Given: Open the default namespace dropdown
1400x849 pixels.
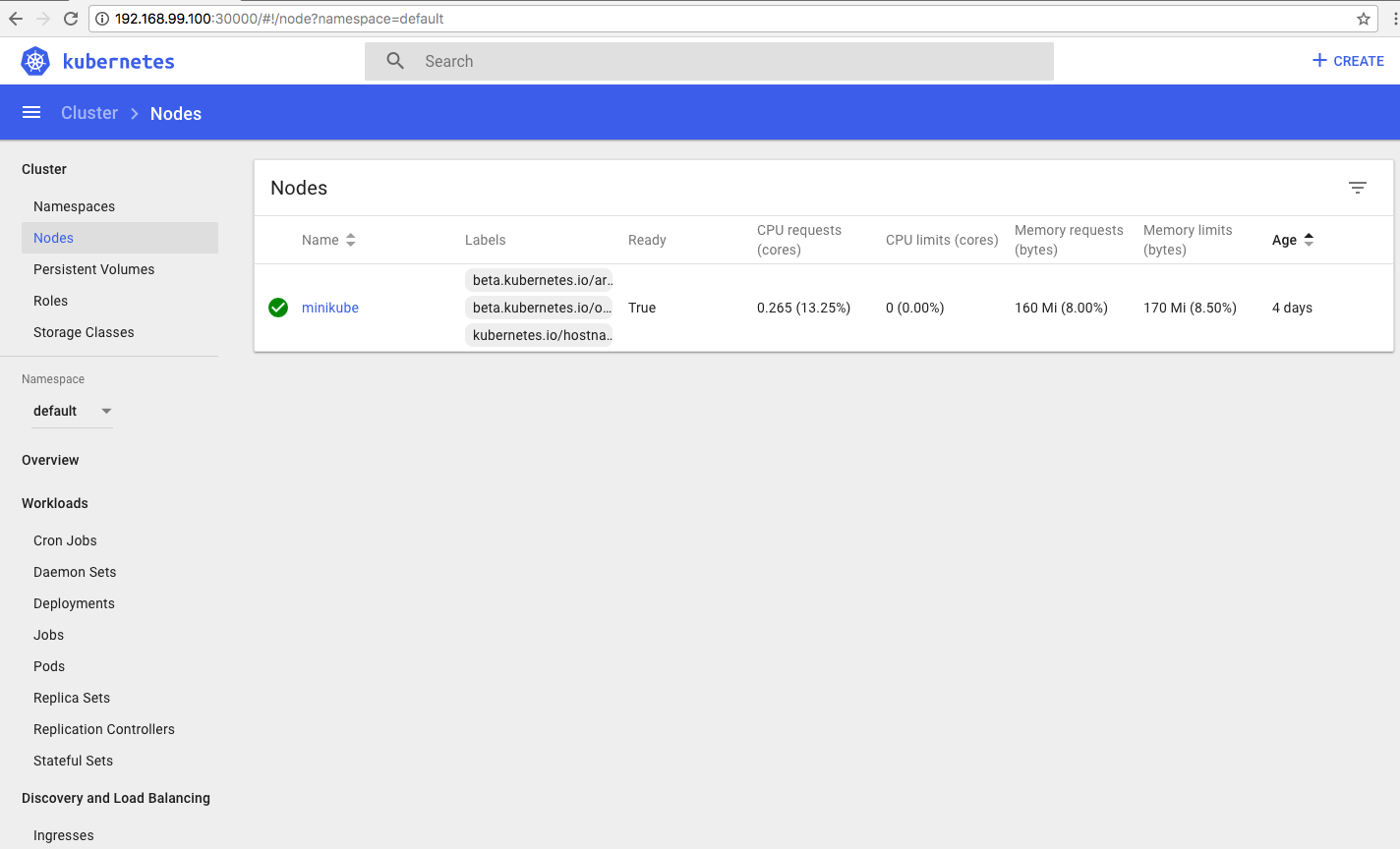Looking at the screenshot, I should (x=73, y=411).
